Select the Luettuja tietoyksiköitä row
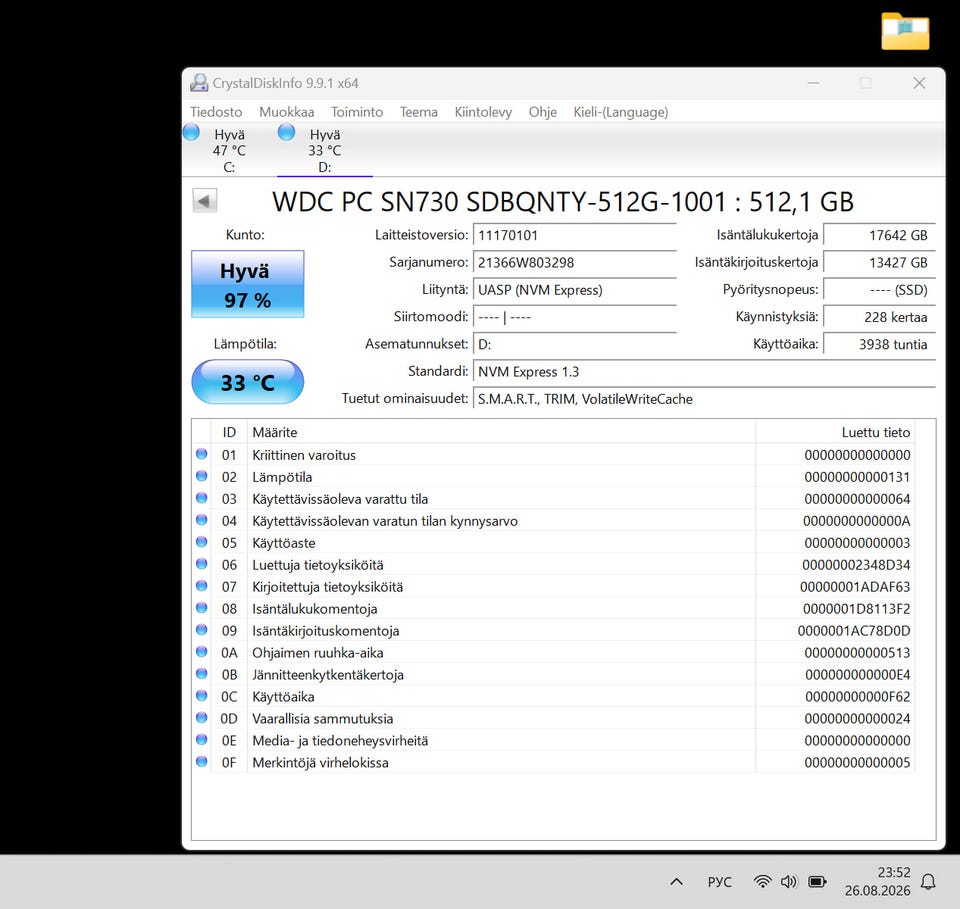 [x=553, y=565]
